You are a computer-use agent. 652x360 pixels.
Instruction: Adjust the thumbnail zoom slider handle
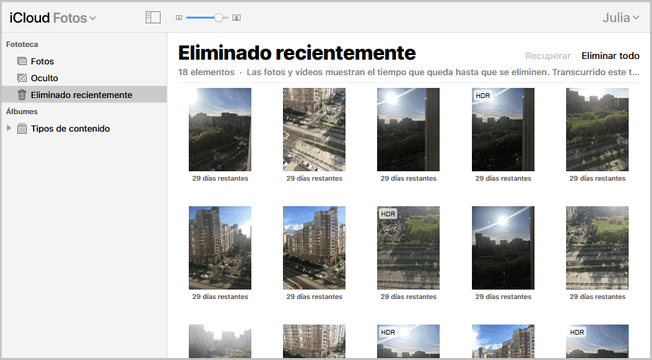[218, 18]
